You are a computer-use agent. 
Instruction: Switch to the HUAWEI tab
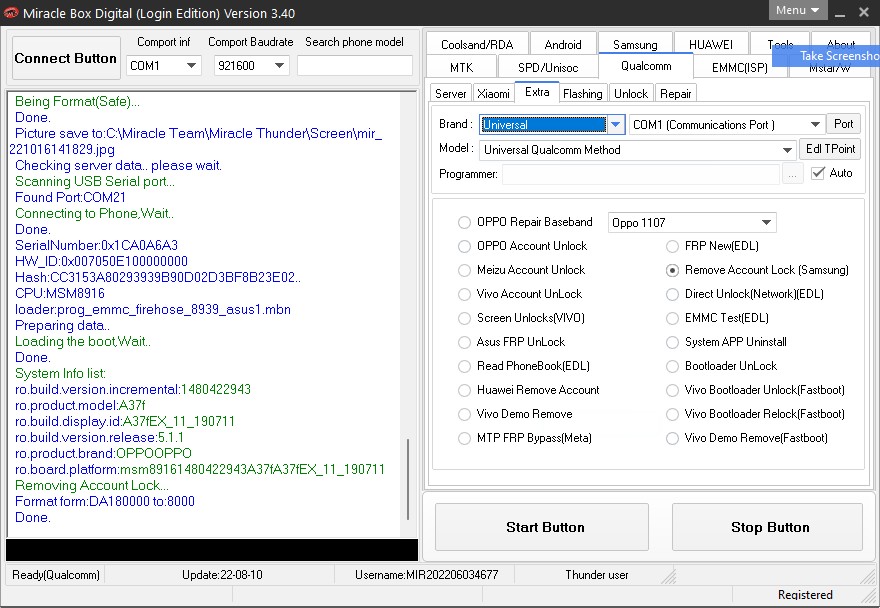coord(711,44)
